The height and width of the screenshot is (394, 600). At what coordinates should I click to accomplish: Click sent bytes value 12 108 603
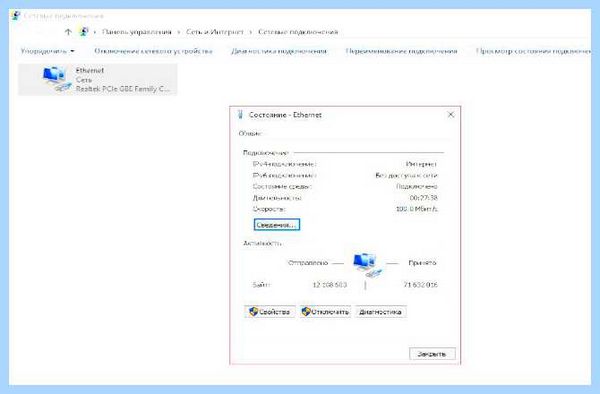(330, 285)
